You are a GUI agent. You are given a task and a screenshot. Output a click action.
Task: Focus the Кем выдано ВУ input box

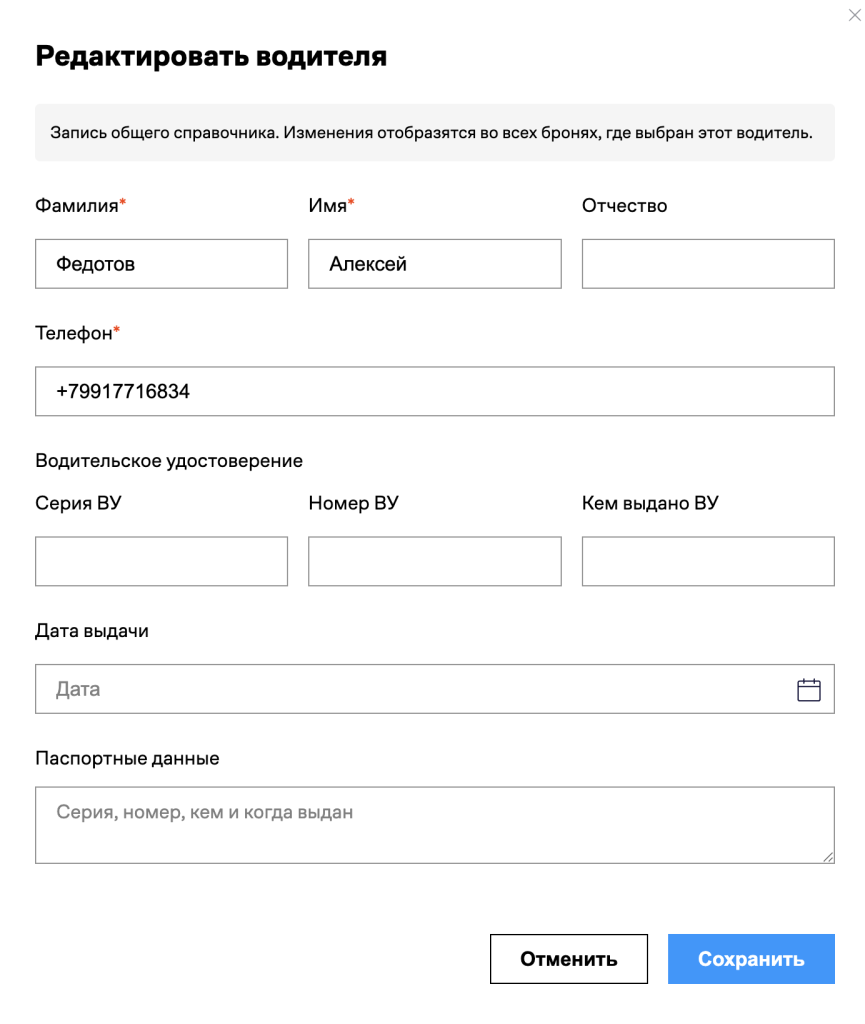[x=708, y=561]
